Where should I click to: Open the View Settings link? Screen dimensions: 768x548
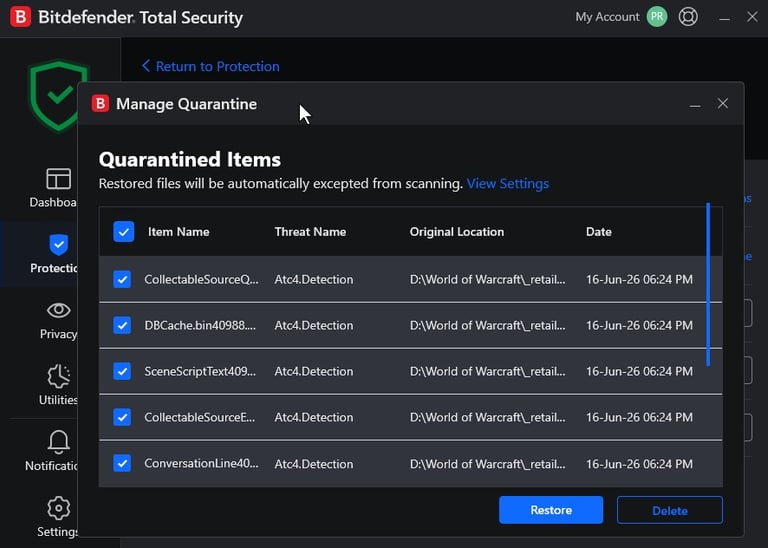click(x=507, y=184)
